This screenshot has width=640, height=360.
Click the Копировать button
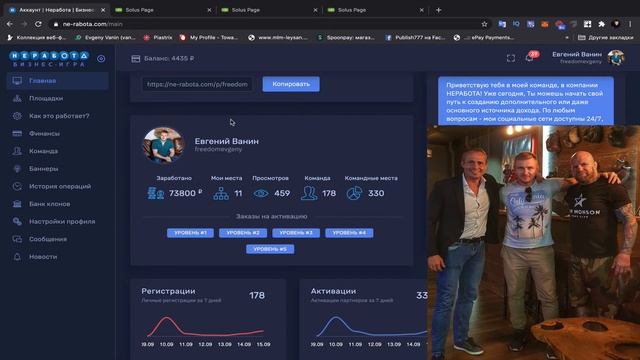(x=291, y=84)
